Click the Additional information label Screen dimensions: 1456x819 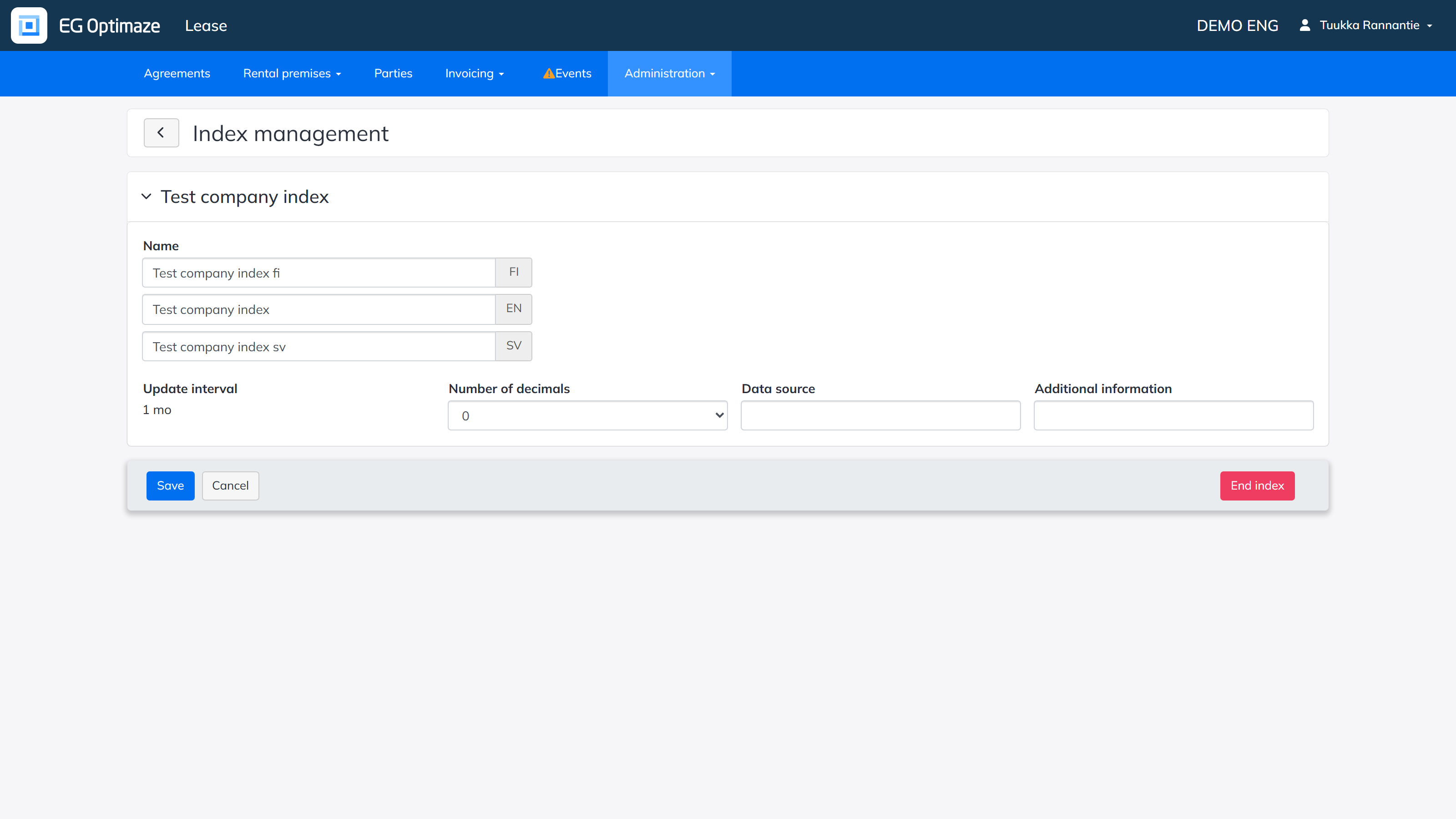1103,389
